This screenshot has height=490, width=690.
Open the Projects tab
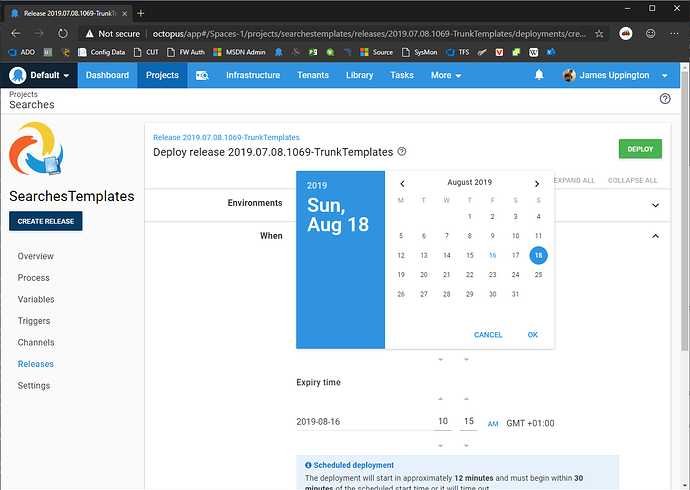pyautogui.click(x=162, y=75)
